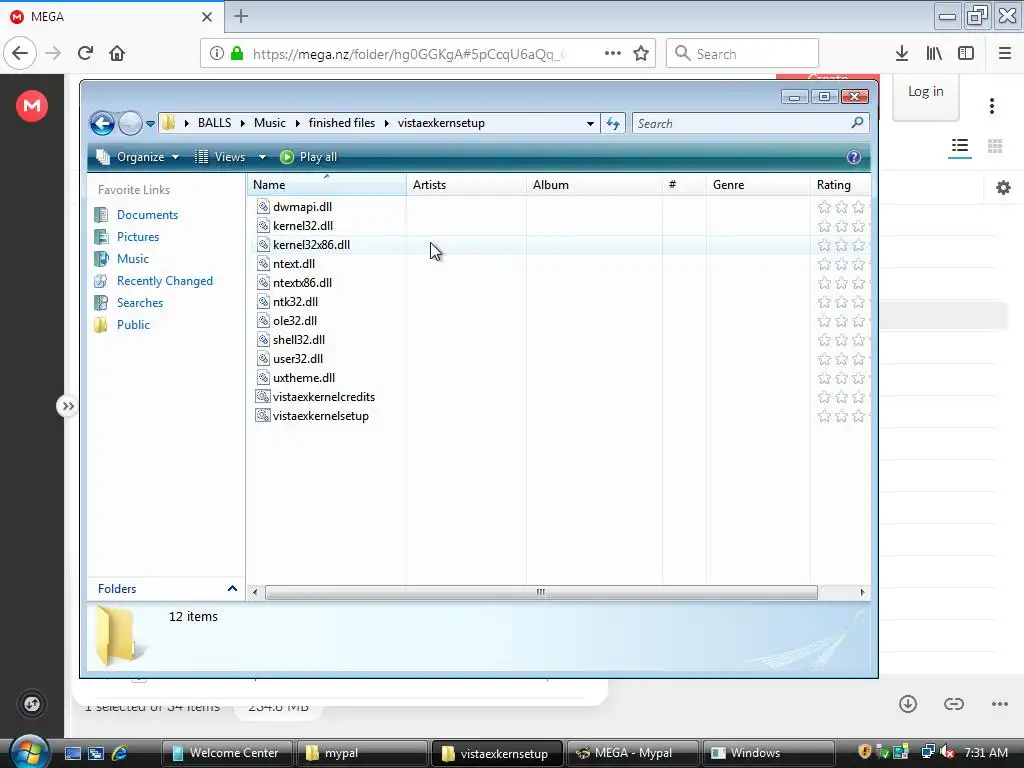Screen dimensions: 1024x768
Task: Open Music favorite link
Action: (133, 259)
